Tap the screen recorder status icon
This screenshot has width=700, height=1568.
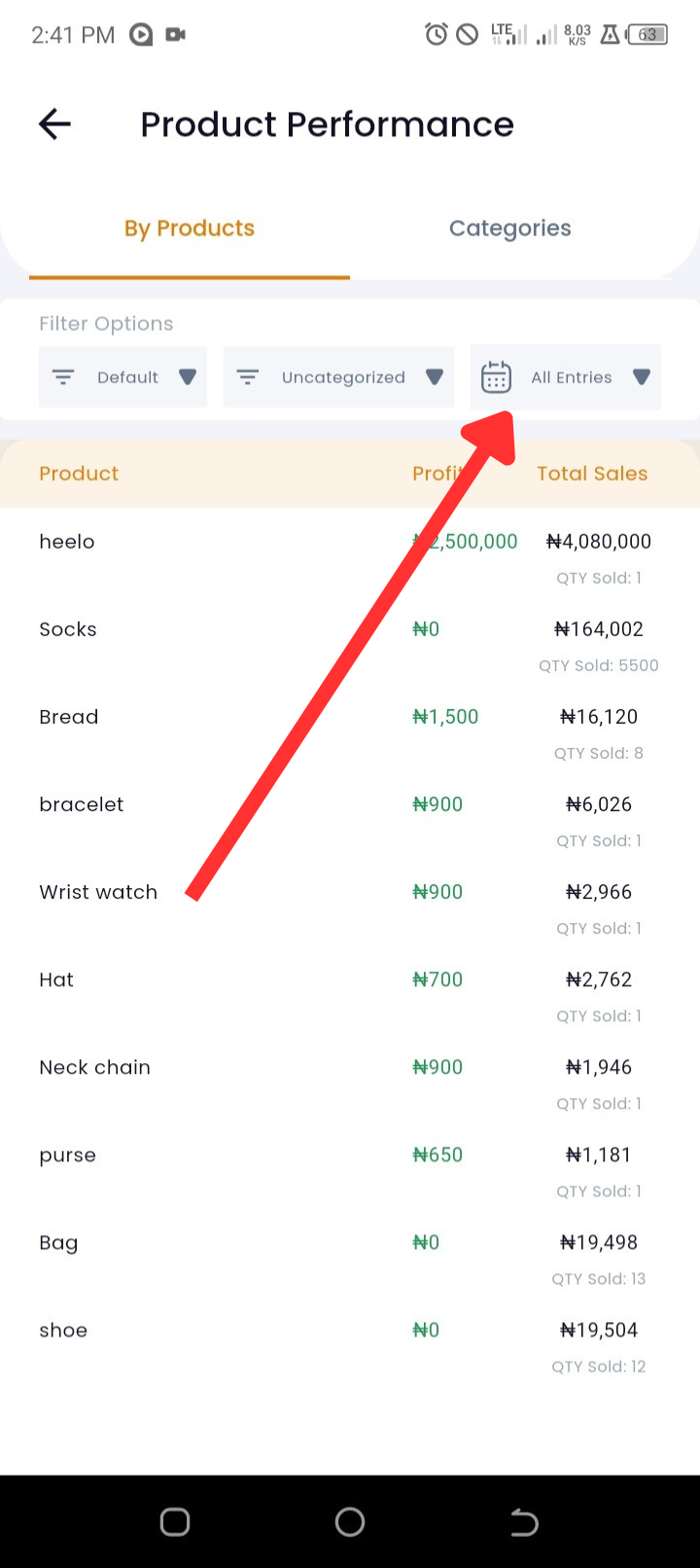tap(176, 35)
